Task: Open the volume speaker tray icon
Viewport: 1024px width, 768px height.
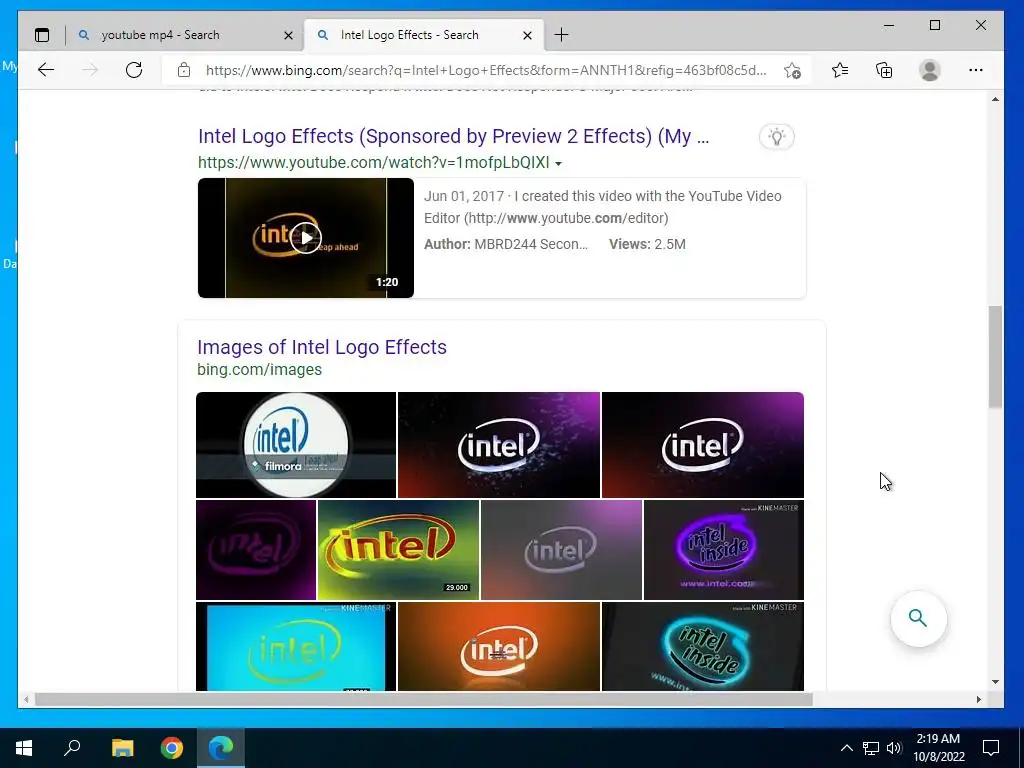Action: pyautogui.click(x=894, y=748)
